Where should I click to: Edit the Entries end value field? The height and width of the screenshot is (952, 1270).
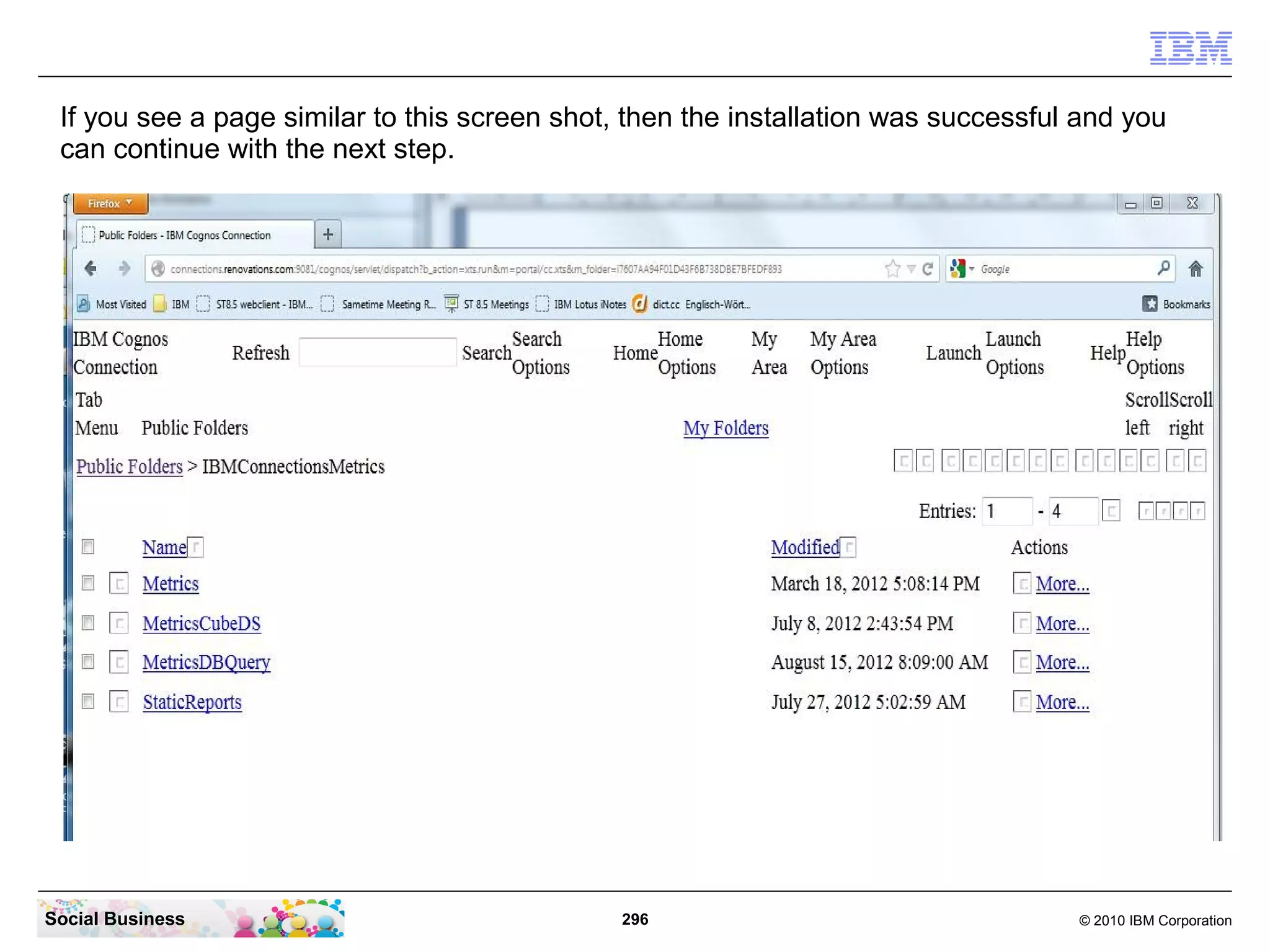tap(1073, 511)
